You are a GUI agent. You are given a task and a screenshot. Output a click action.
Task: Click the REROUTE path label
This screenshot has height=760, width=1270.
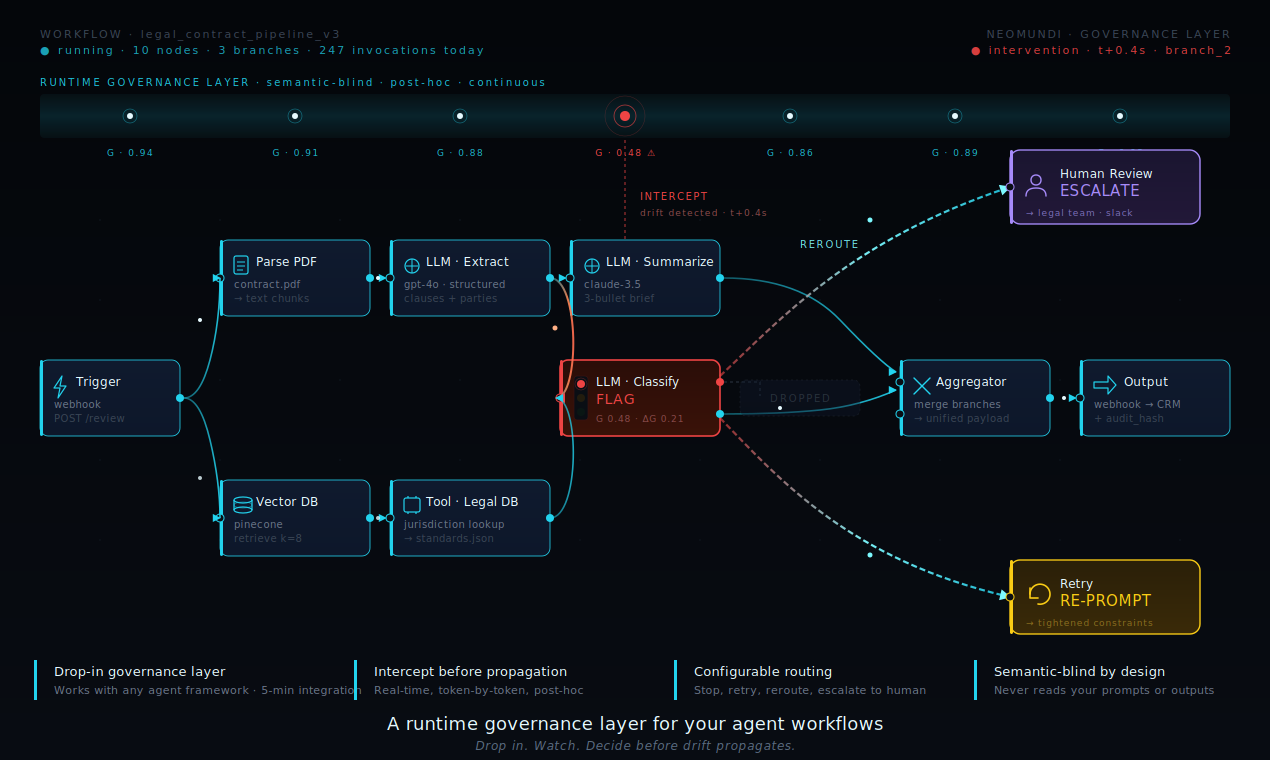coord(829,244)
